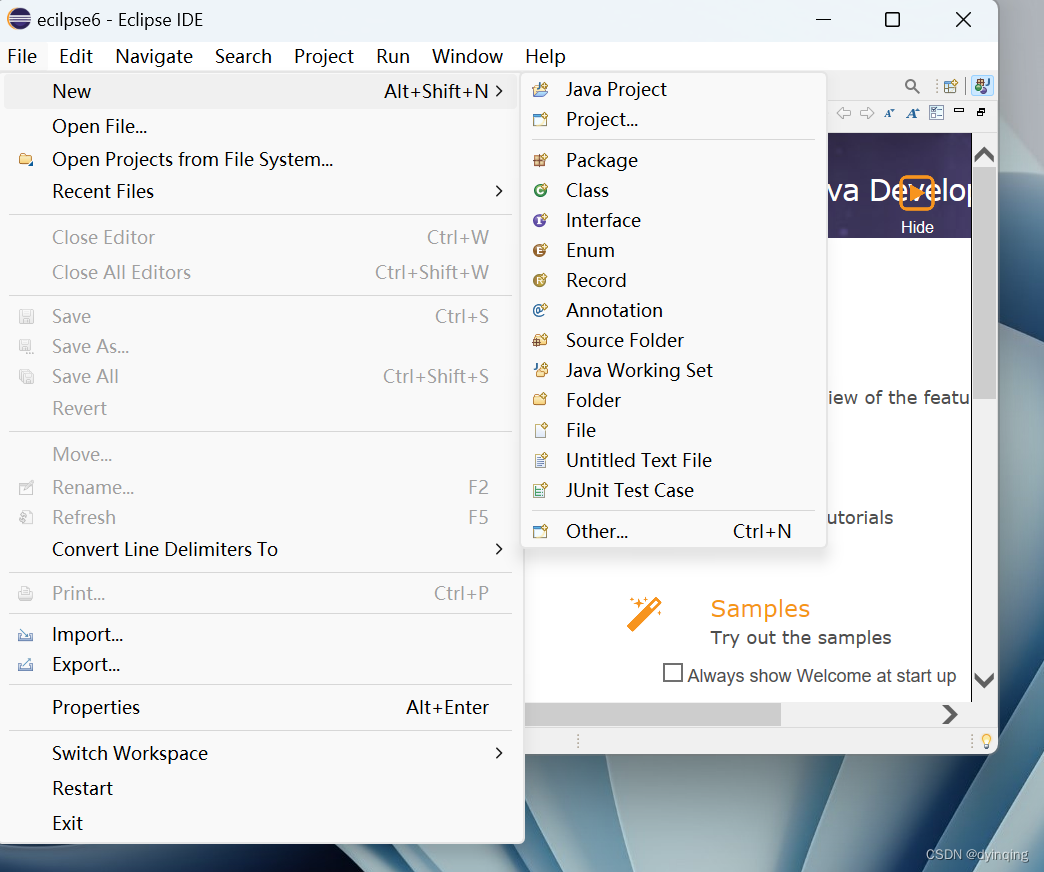
Task: Expand the New submenu arrow
Action: pos(499,91)
